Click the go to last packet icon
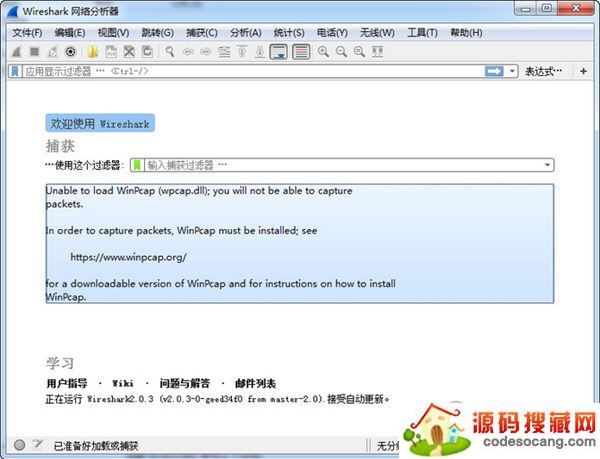600x459 pixels. [260, 52]
